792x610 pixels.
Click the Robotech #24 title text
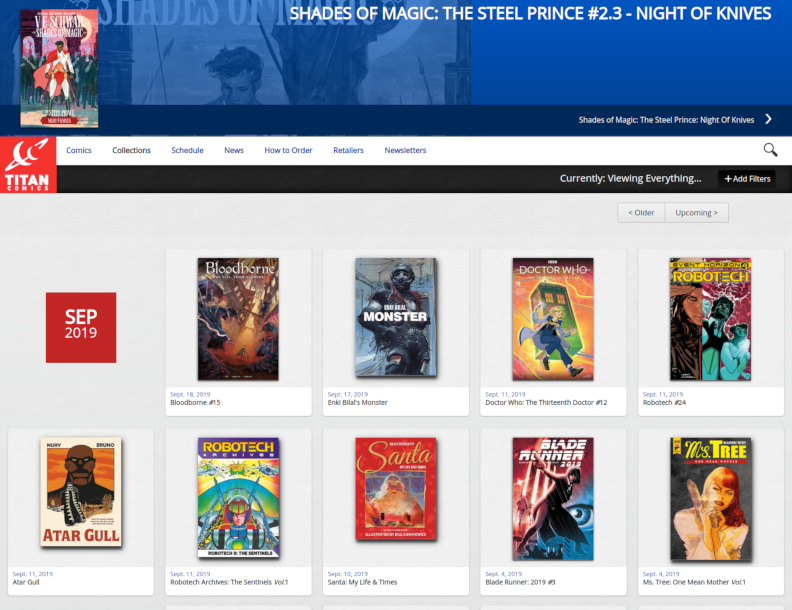click(x=664, y=402)
